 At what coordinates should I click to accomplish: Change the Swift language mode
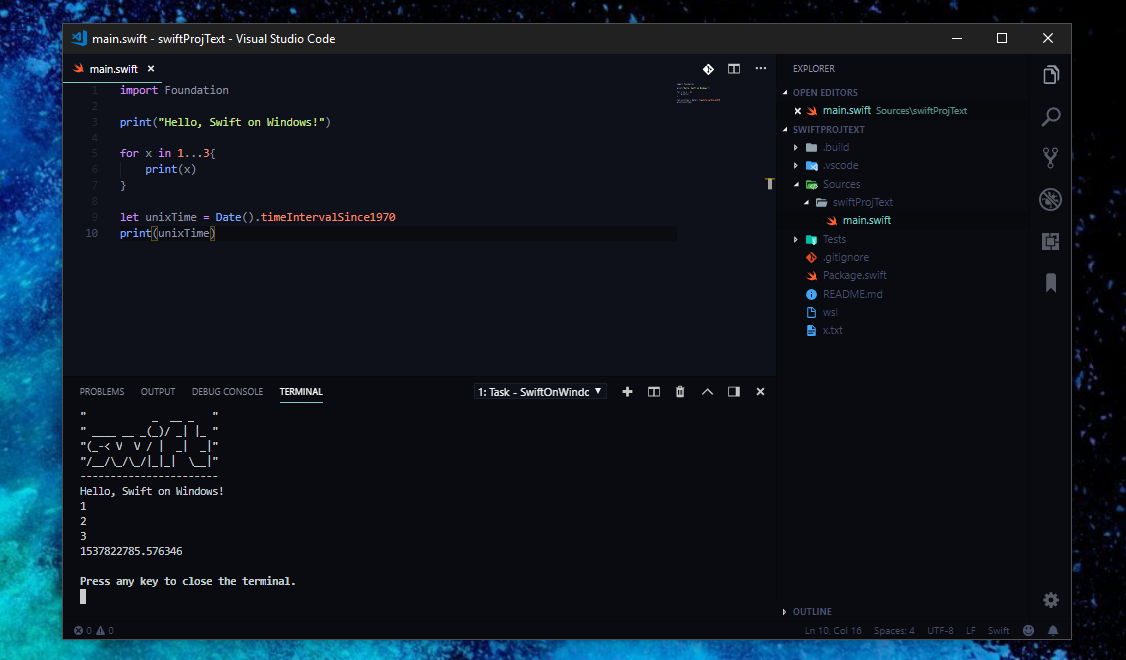coord(998,631)
